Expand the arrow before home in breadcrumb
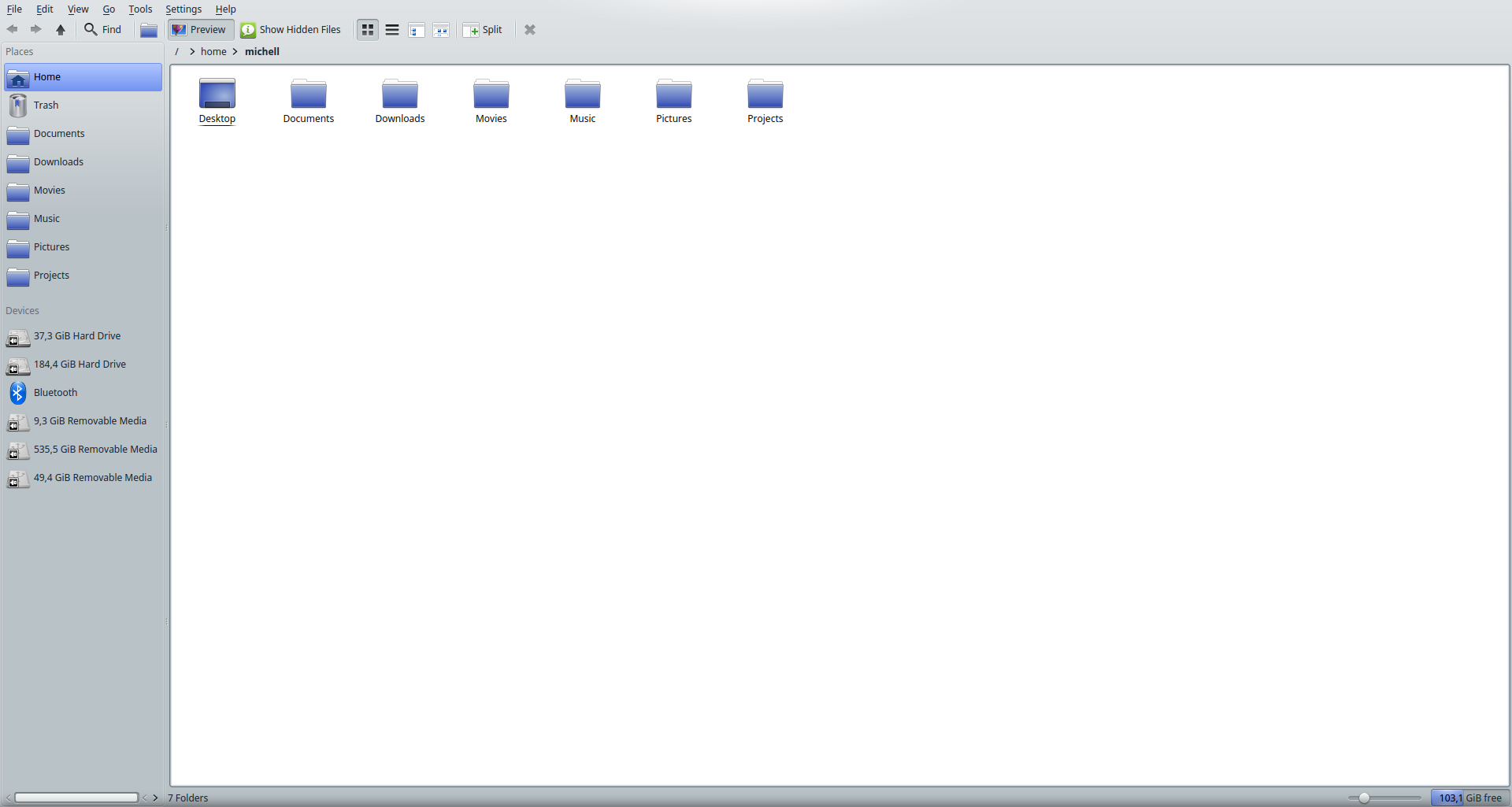 [191, 51]
